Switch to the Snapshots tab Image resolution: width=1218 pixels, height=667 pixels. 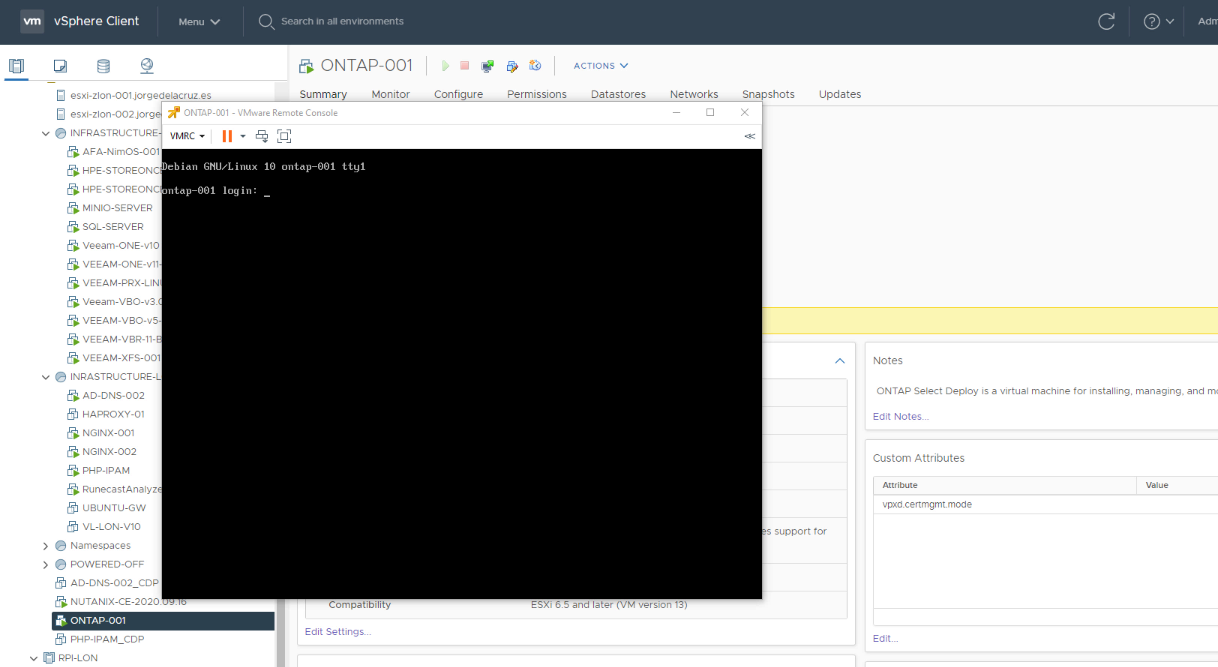pyautogui.click(x=768, y=94)
